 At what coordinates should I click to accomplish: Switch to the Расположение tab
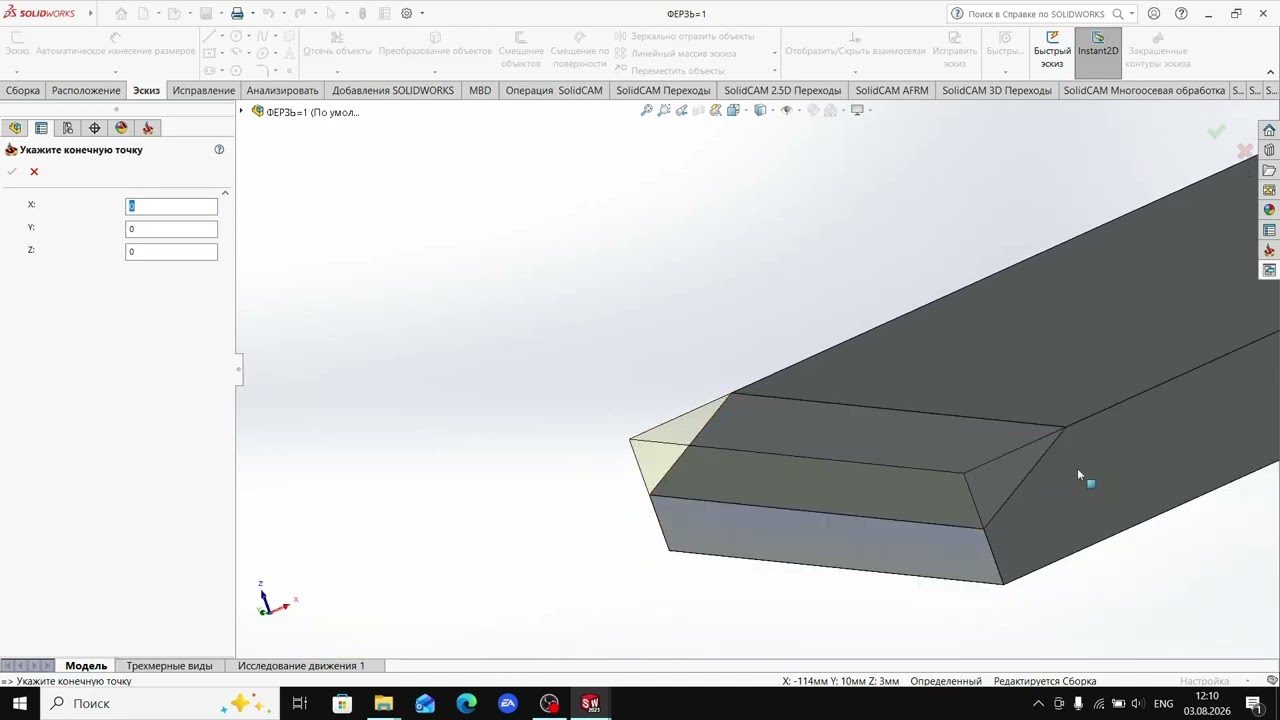[x=86, y=90]
